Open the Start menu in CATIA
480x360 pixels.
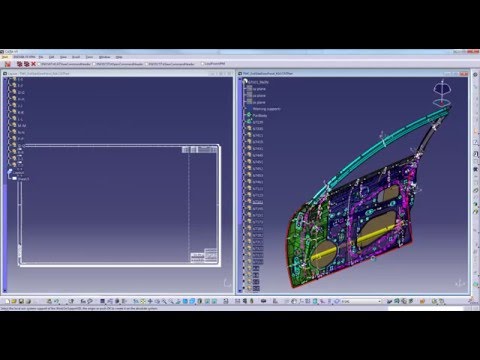click(5, 57)
